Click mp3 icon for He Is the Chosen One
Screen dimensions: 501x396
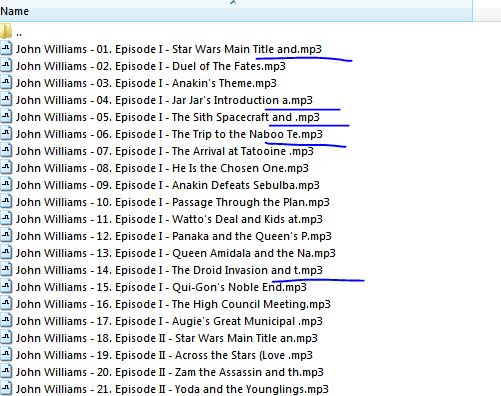(6, 167)
